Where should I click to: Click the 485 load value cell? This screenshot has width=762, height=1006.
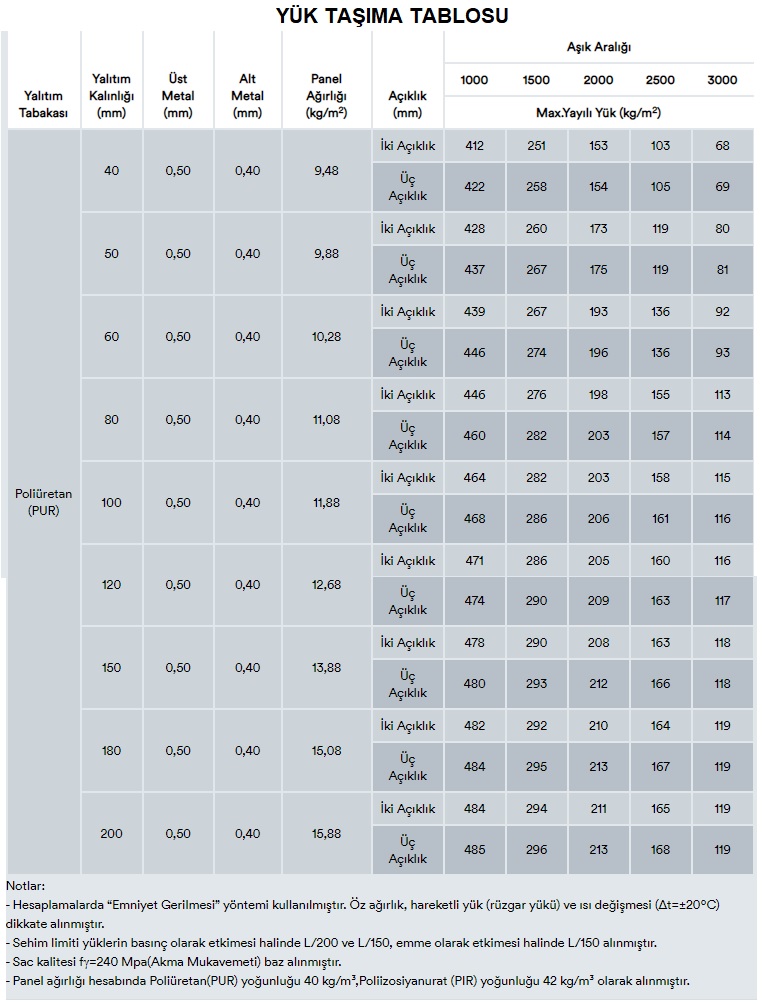click(x=474, y=850)
